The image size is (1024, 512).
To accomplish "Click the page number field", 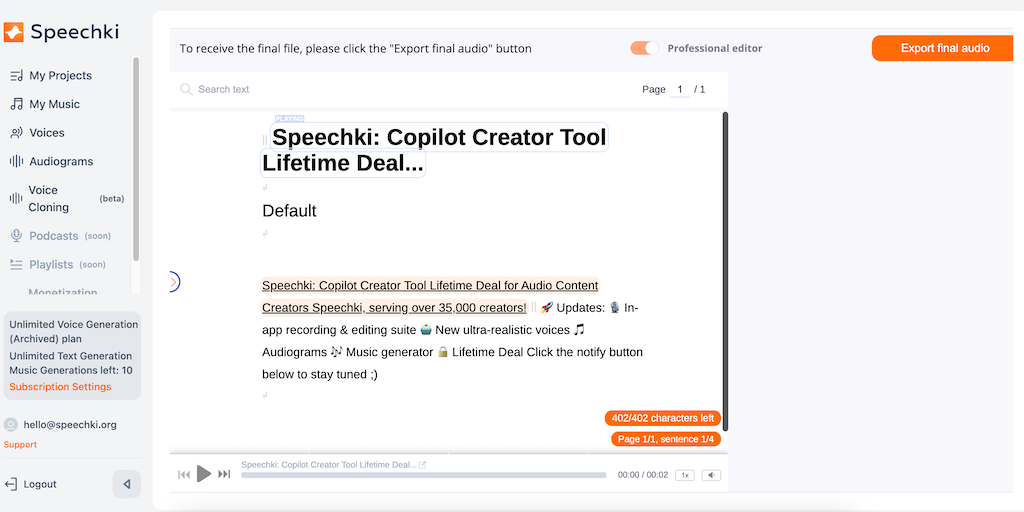I will 680,89.
